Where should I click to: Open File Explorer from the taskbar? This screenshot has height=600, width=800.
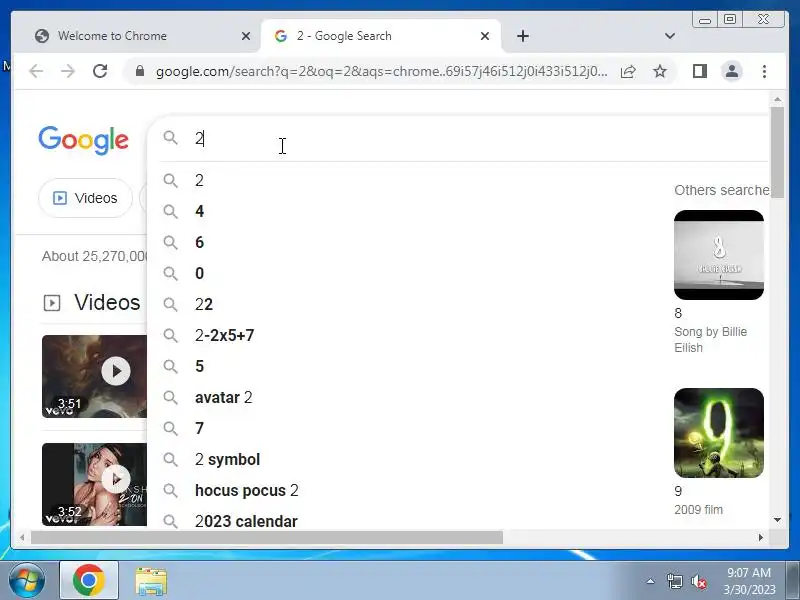click(151, 581)
